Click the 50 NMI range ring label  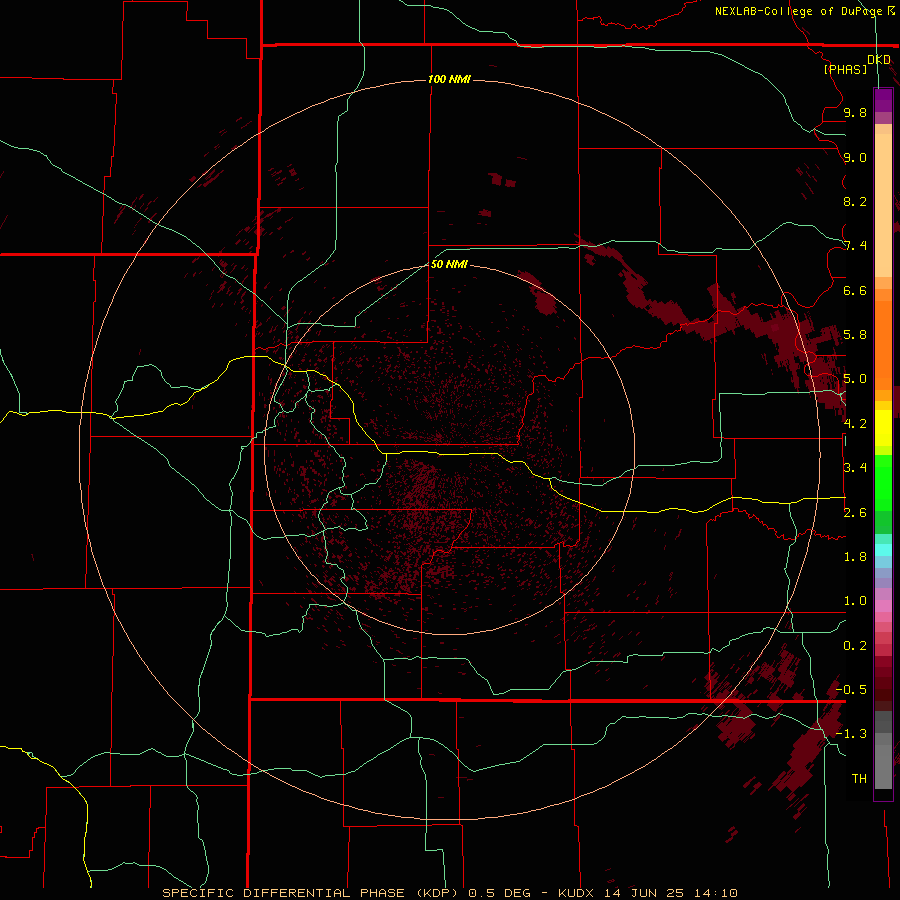click(449, 264)
